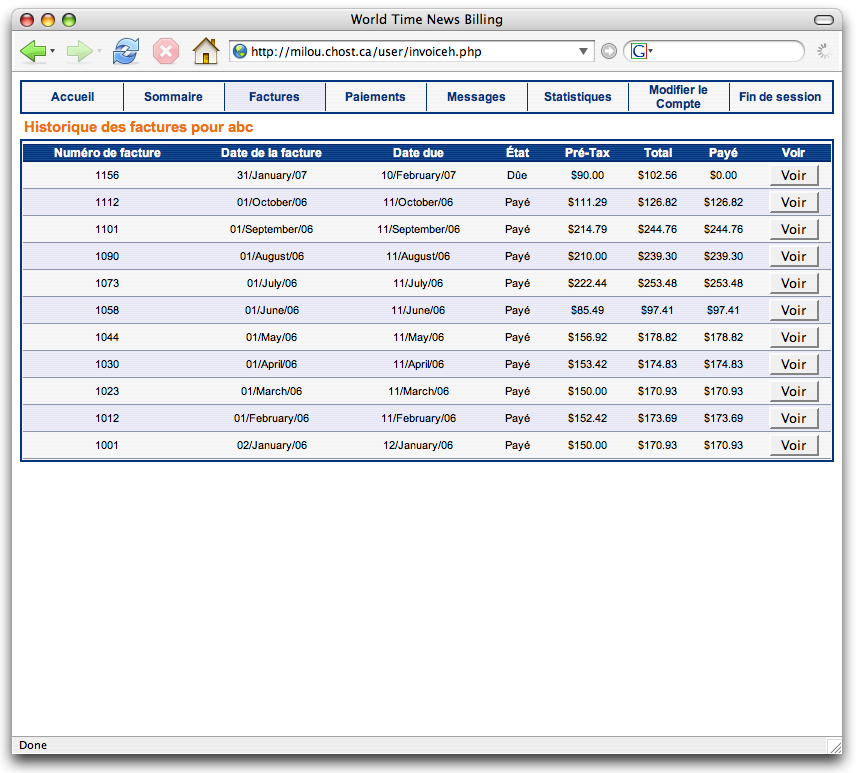This screenshot has height=773, width=860.
Task: Click the site globe icon in the address bar
Action: 240,51
